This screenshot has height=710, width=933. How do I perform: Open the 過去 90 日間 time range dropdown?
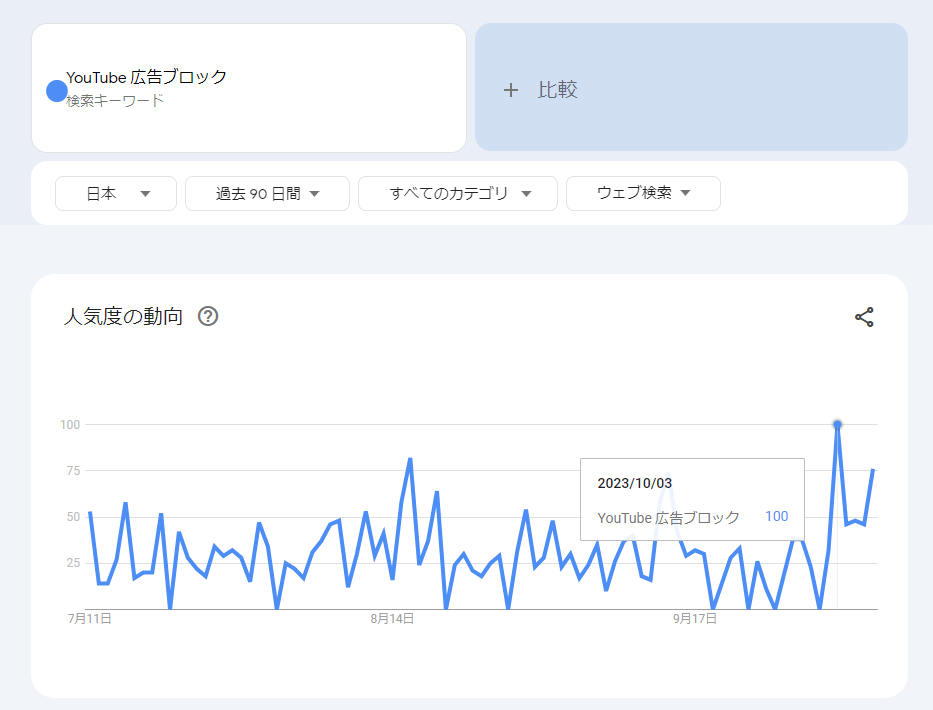[x=267, y=193]
